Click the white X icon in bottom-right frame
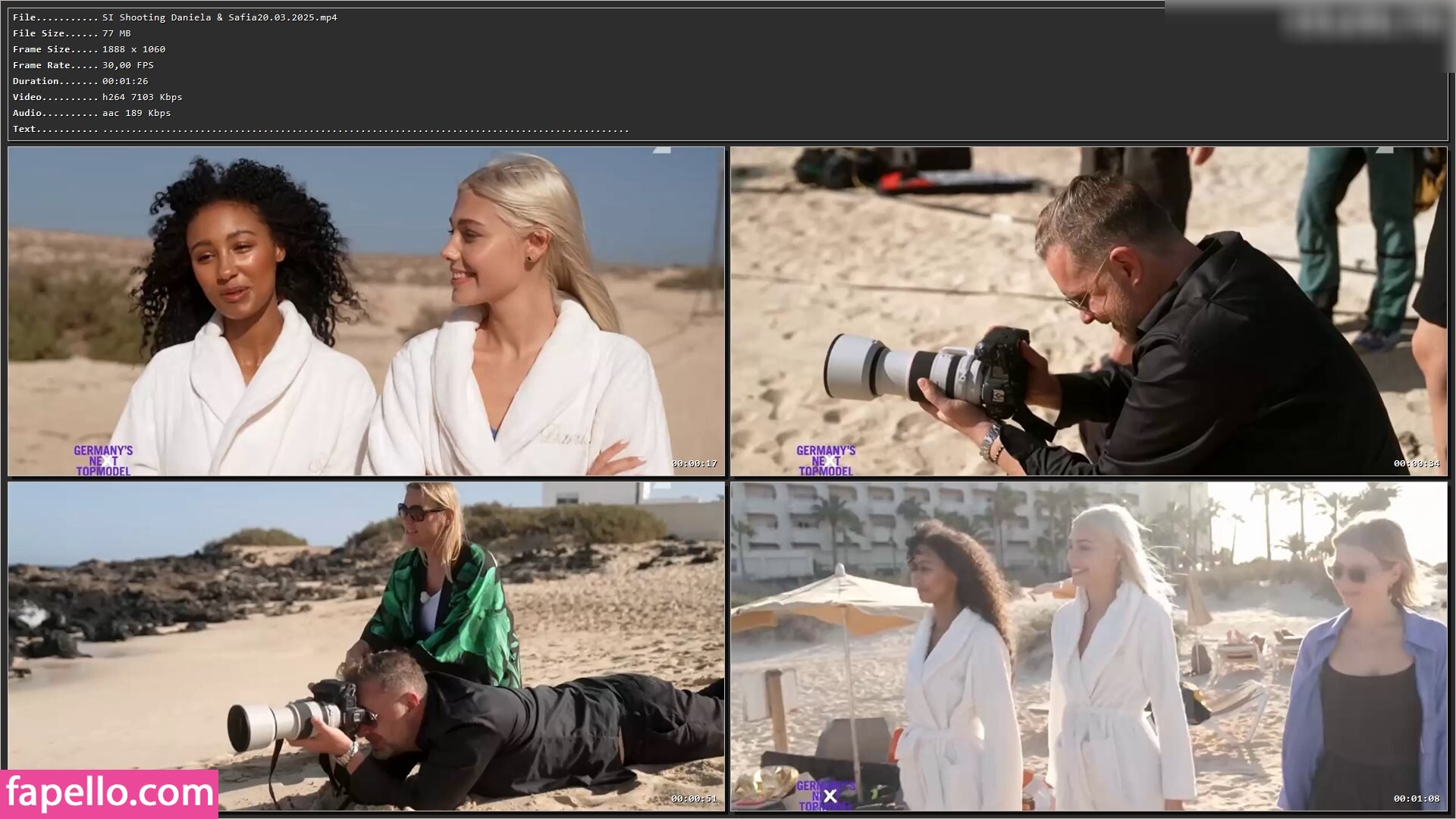 pyautogui.click(x=830, y=796)
